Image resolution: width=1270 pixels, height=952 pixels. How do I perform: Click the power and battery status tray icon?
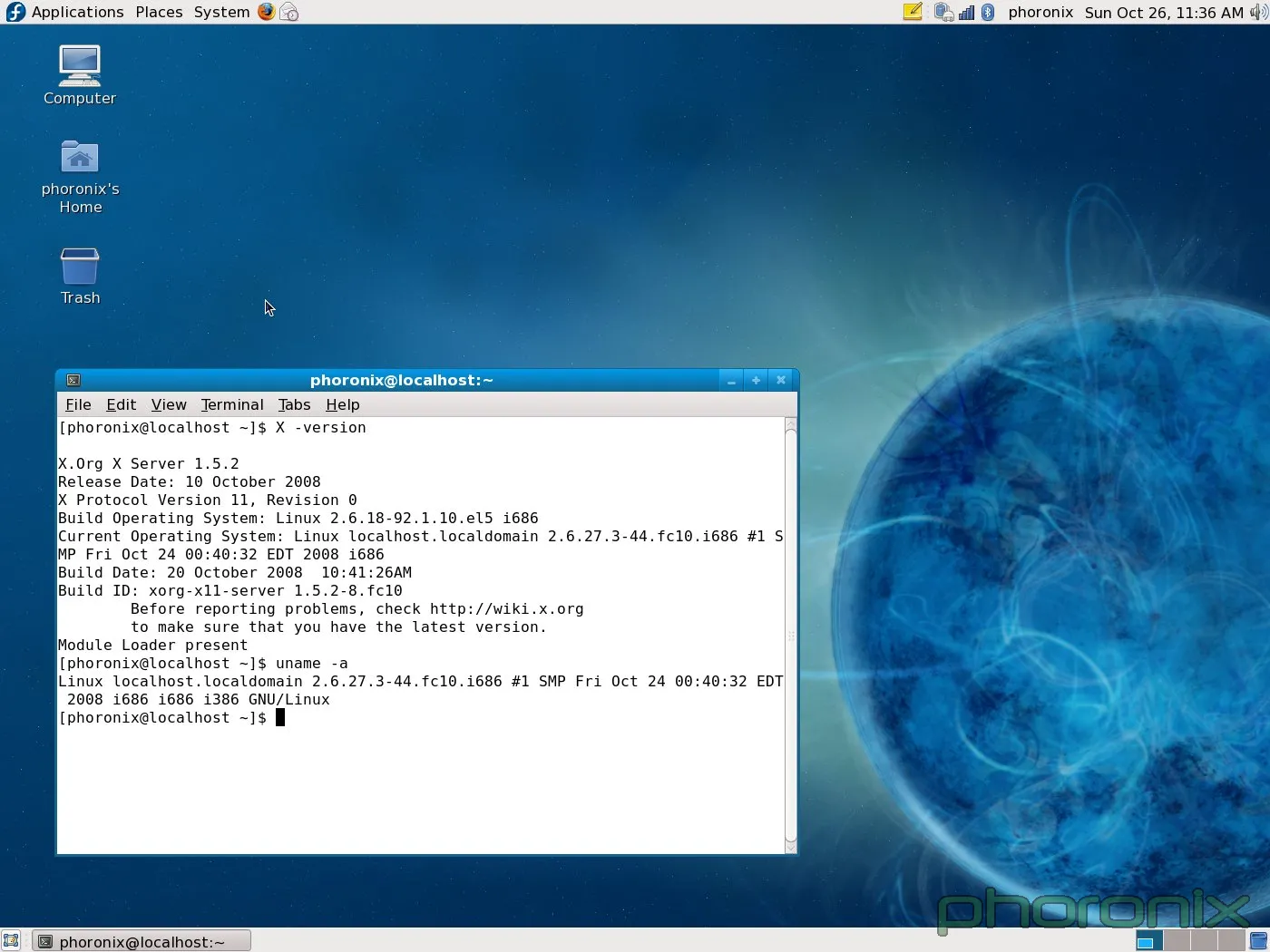click(943, 12)
